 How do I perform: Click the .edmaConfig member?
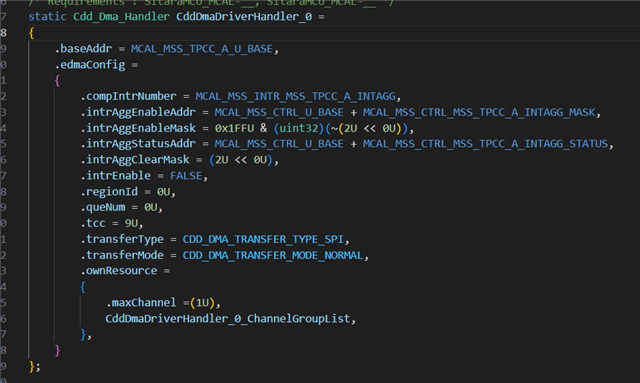[x=90, y=65]
